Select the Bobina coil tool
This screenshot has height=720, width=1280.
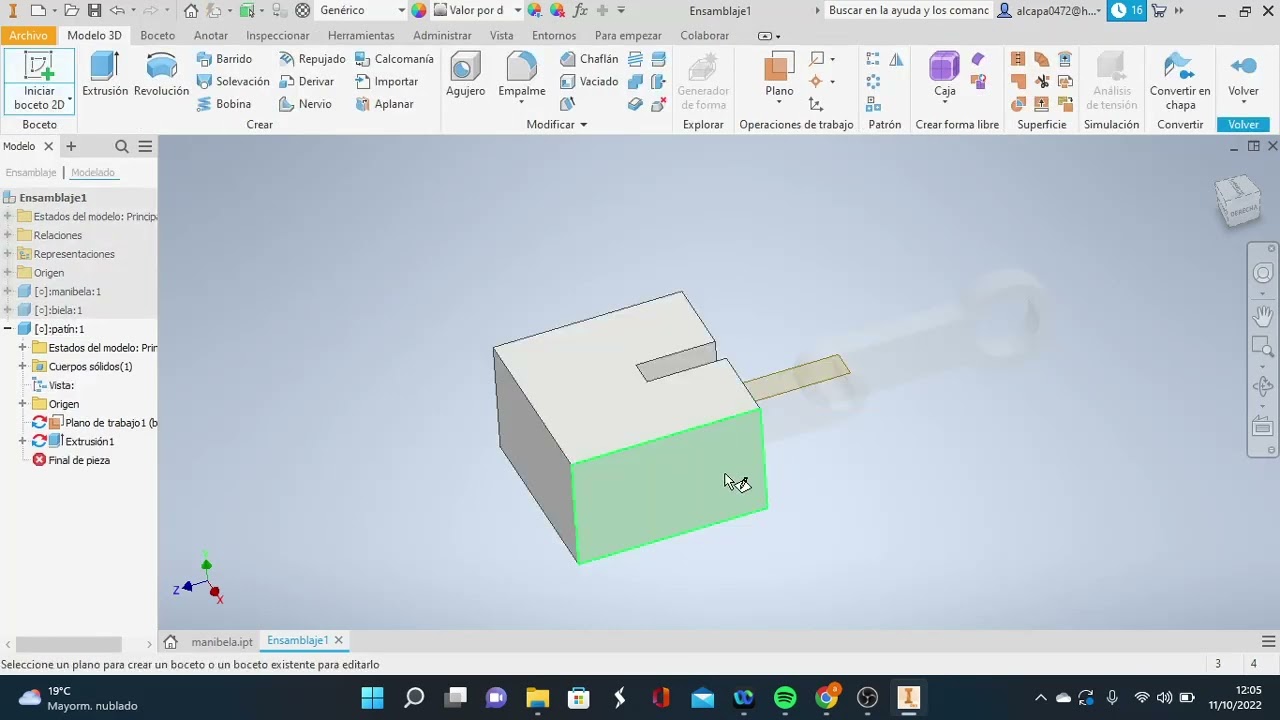224,104
